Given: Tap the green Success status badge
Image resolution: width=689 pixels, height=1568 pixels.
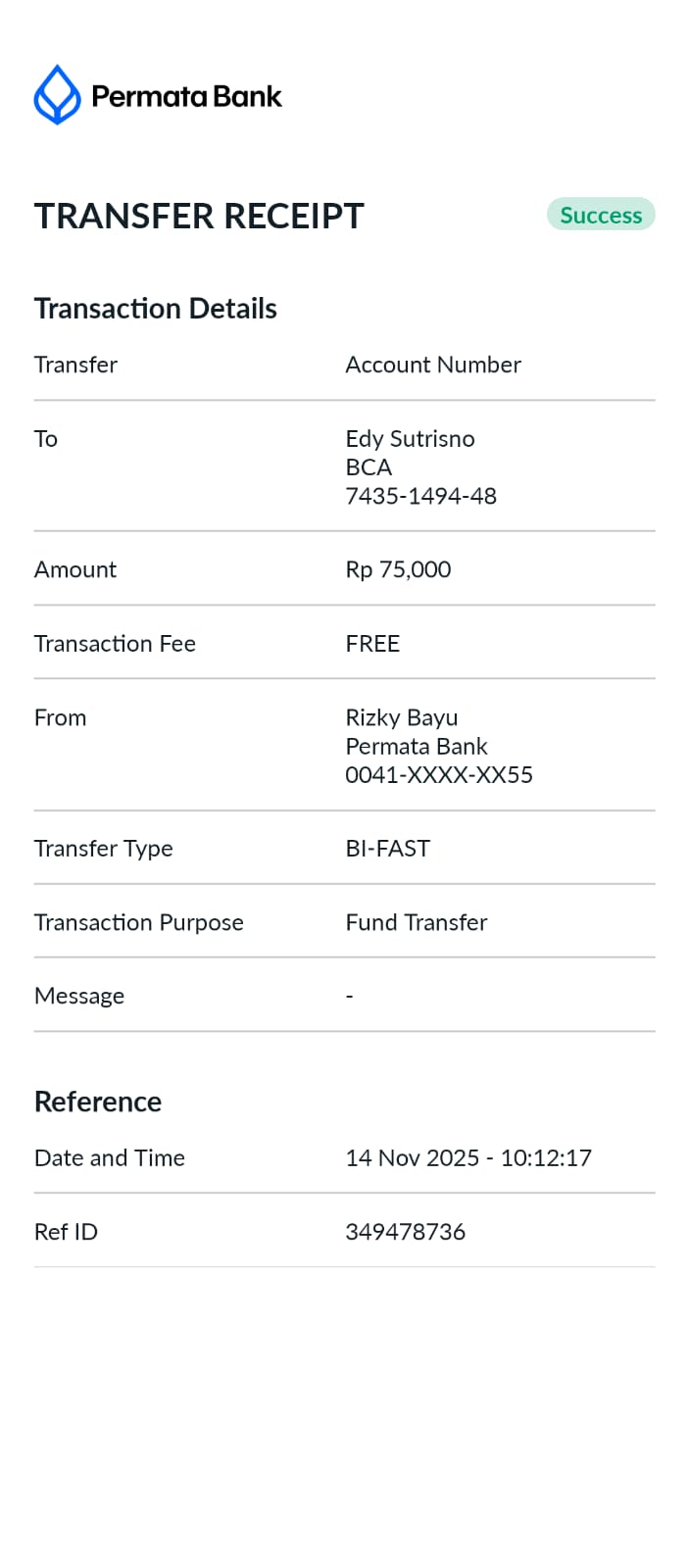Looking at the screenshot, I should (x=600, y=216).
